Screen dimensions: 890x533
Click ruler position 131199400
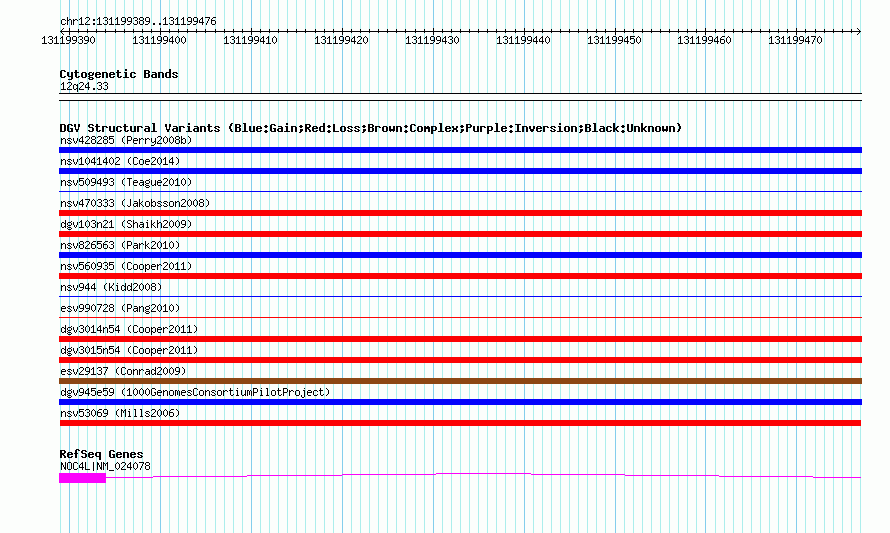tap(159, 40)
